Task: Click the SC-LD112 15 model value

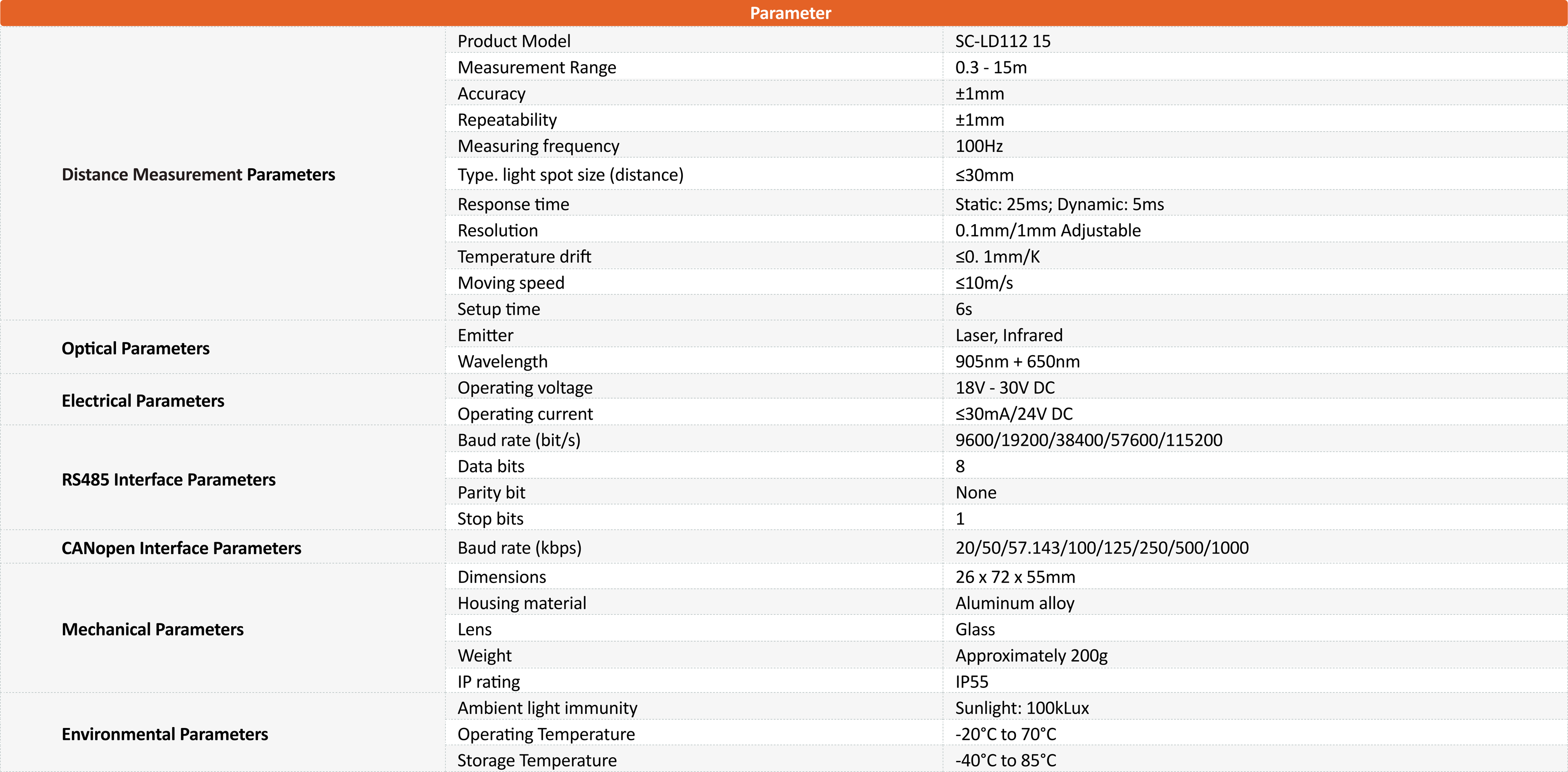Action: (1002, 41)
